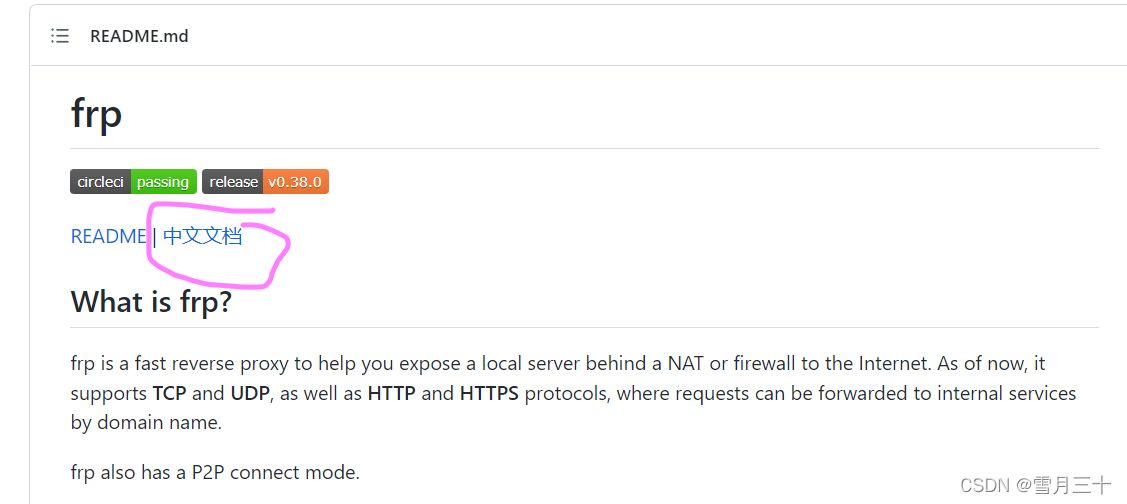Click the bold UDP protocol word
Viewport: 1127px width, 504px height.
pos(250,393)
